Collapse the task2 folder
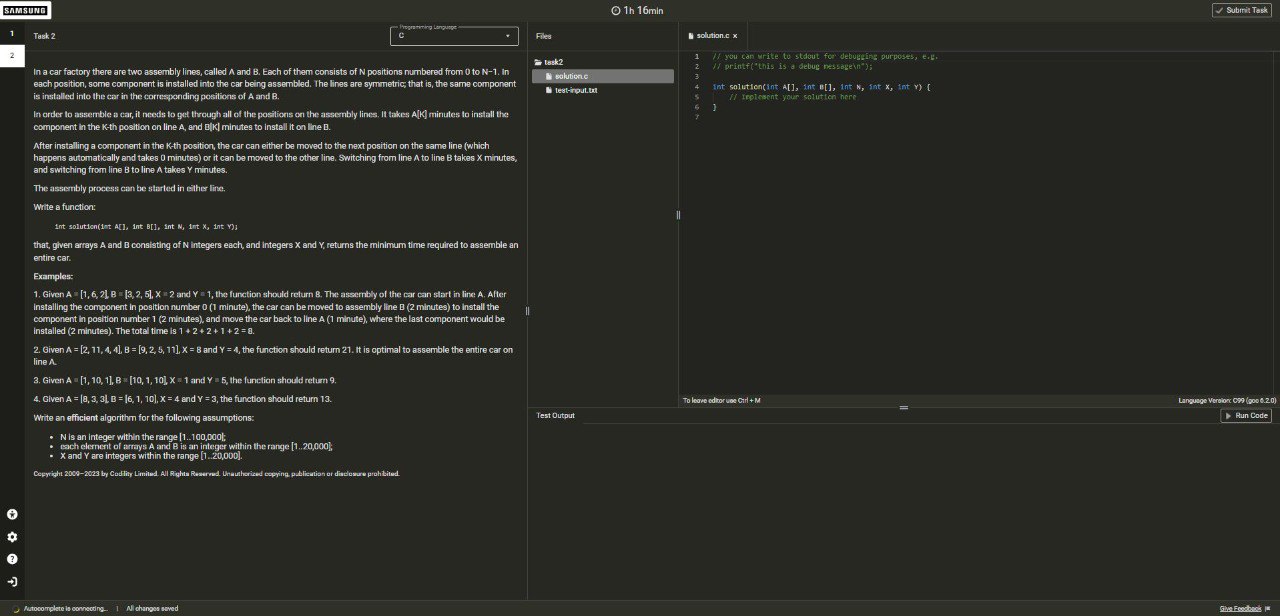Image resolution: width=1280 pixels, height=616 pixels. [548, 62]
